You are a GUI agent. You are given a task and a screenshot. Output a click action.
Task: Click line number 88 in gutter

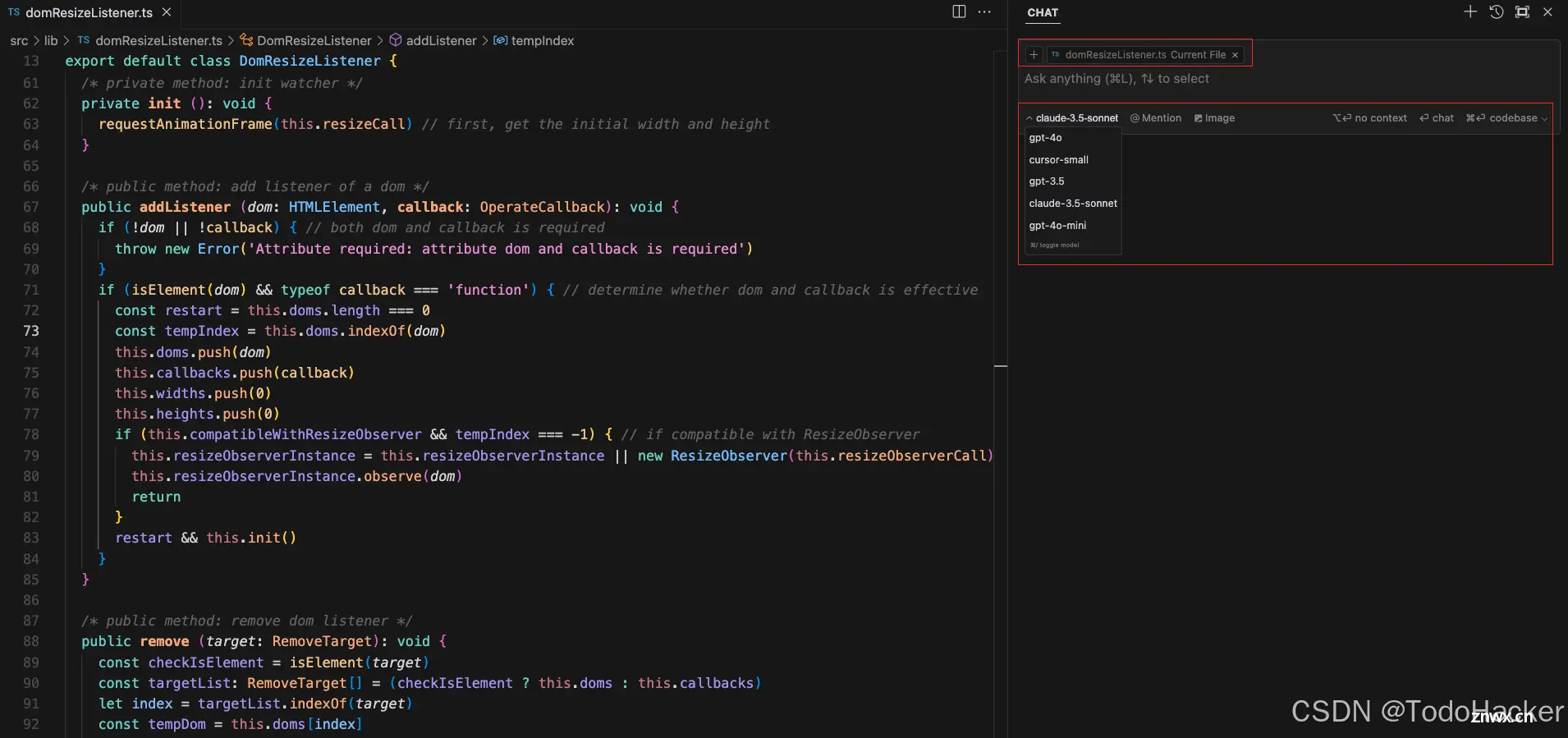(31, 641)
